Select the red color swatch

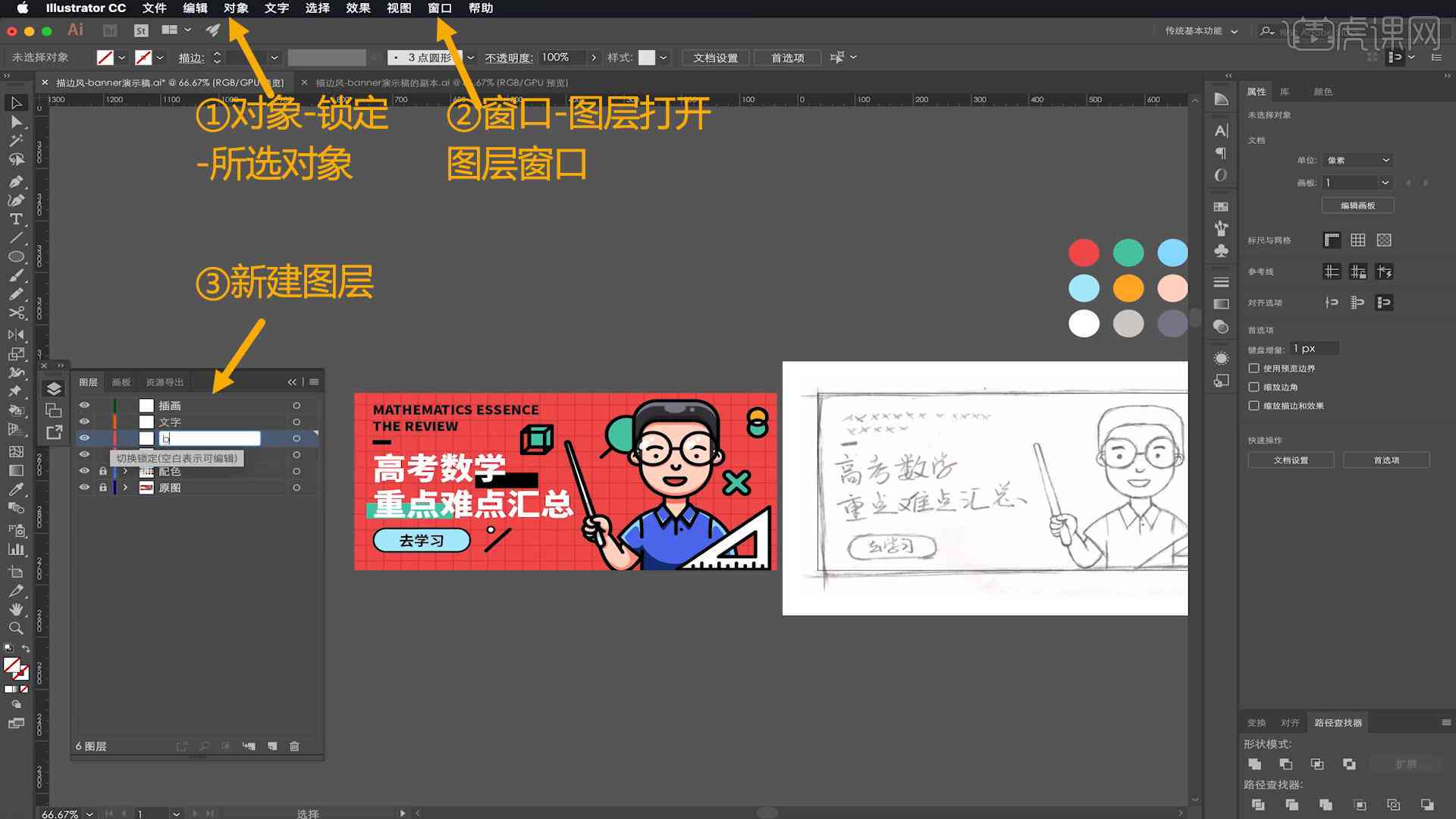(x=1084, y=252)
